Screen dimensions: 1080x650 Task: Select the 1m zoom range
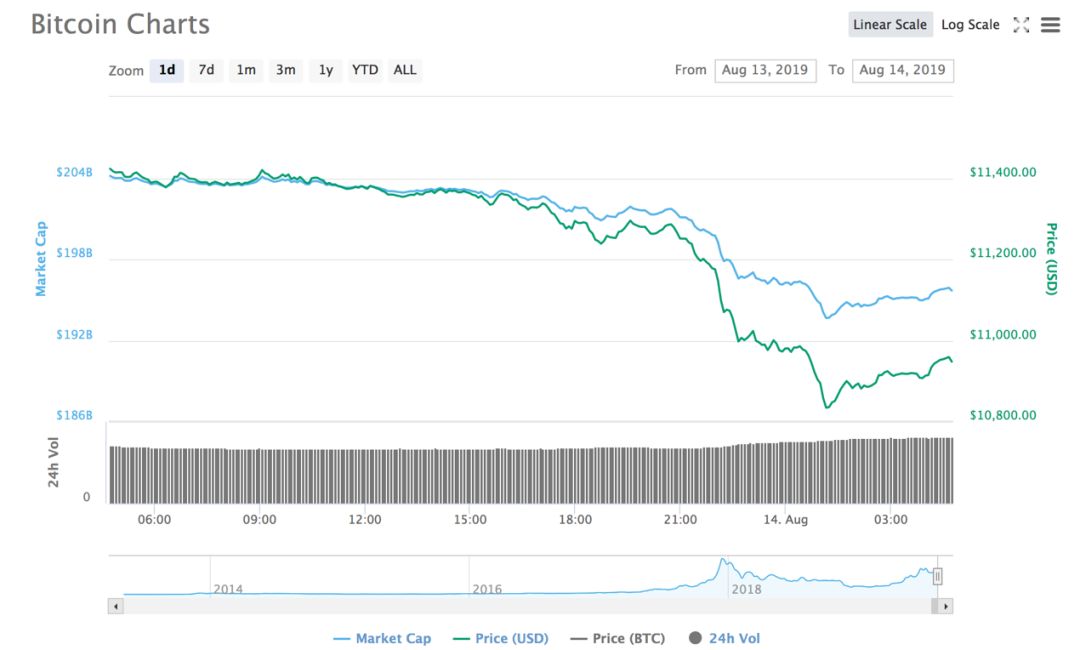pos(246,70)
